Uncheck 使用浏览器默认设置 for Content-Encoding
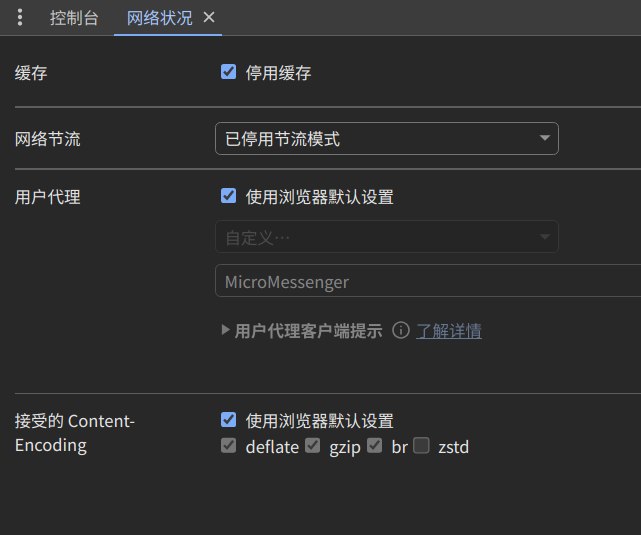Viewport: 641px width, 535px height. (x=229, y=421)
